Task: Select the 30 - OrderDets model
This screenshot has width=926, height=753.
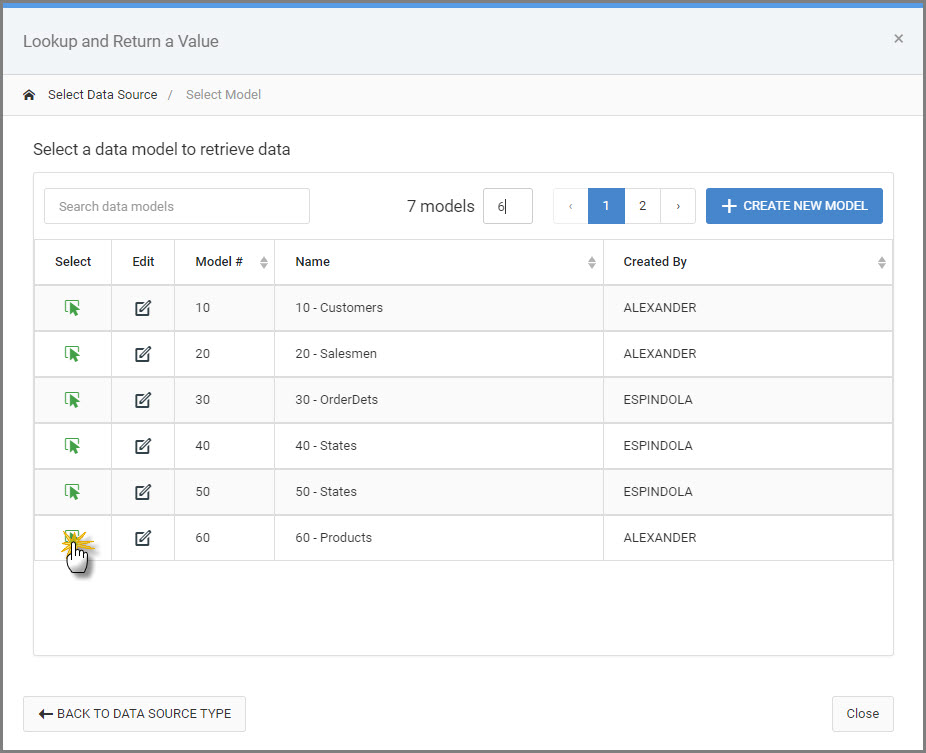Action: 72,400
